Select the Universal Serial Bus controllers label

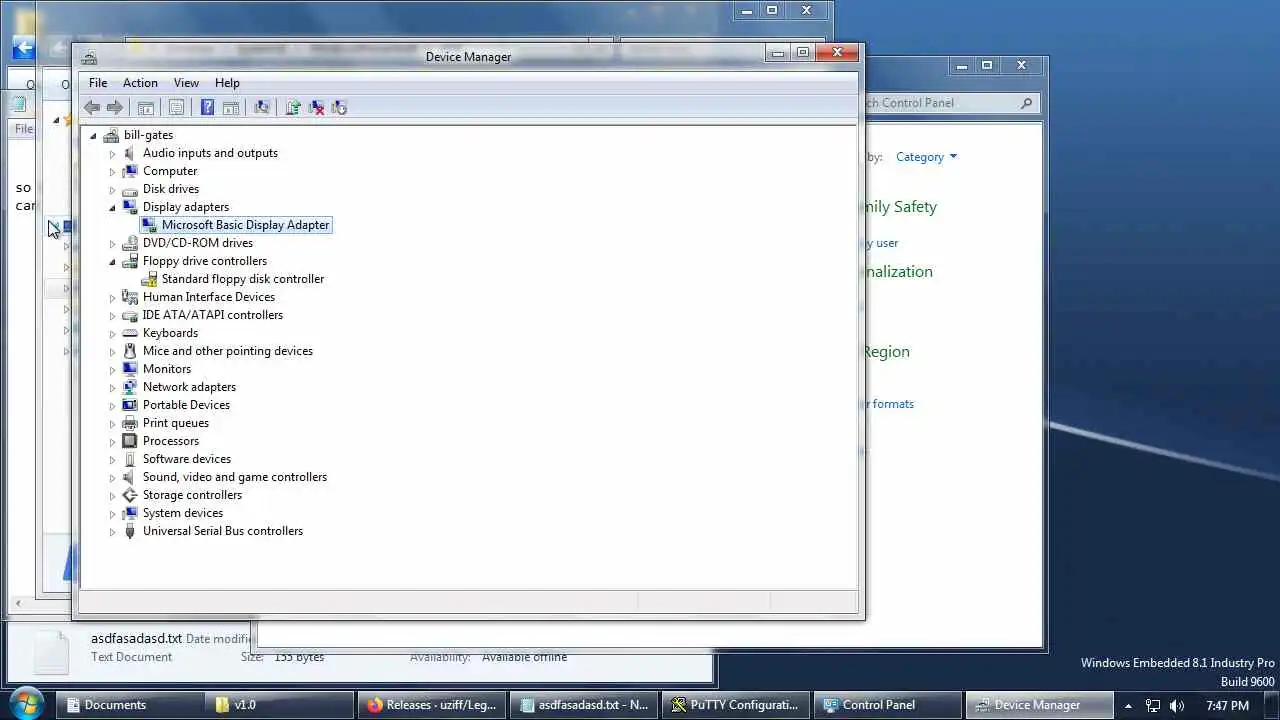coord(223,531)
